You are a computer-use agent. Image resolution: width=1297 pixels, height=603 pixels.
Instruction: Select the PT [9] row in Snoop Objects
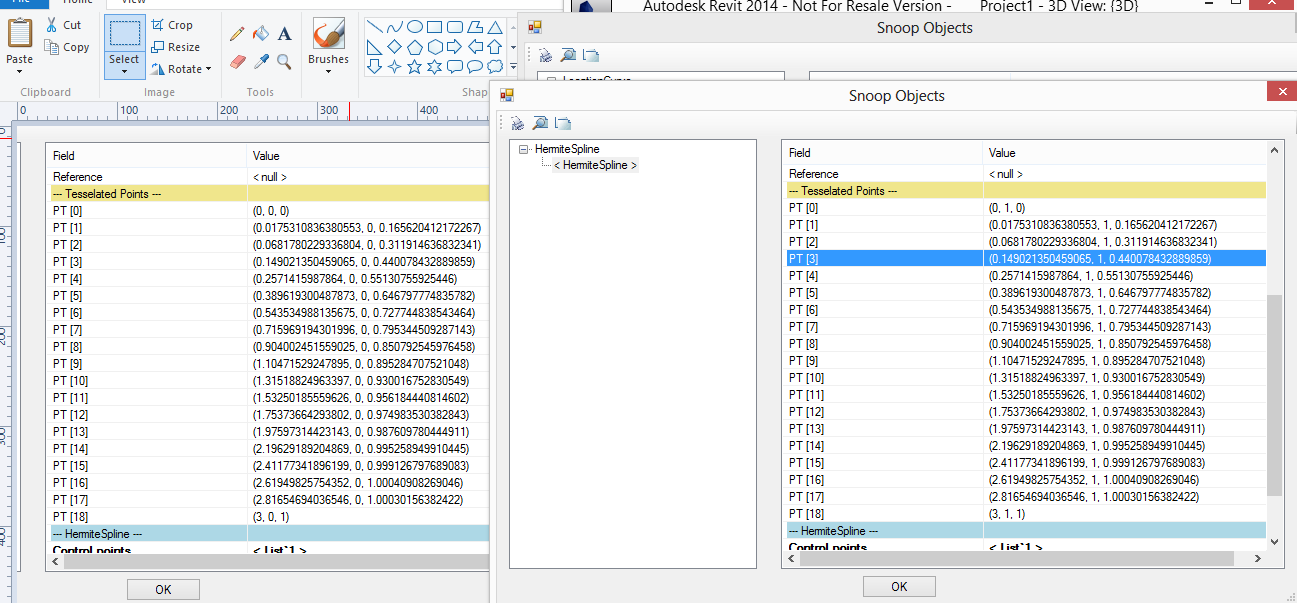[1024, 360]
